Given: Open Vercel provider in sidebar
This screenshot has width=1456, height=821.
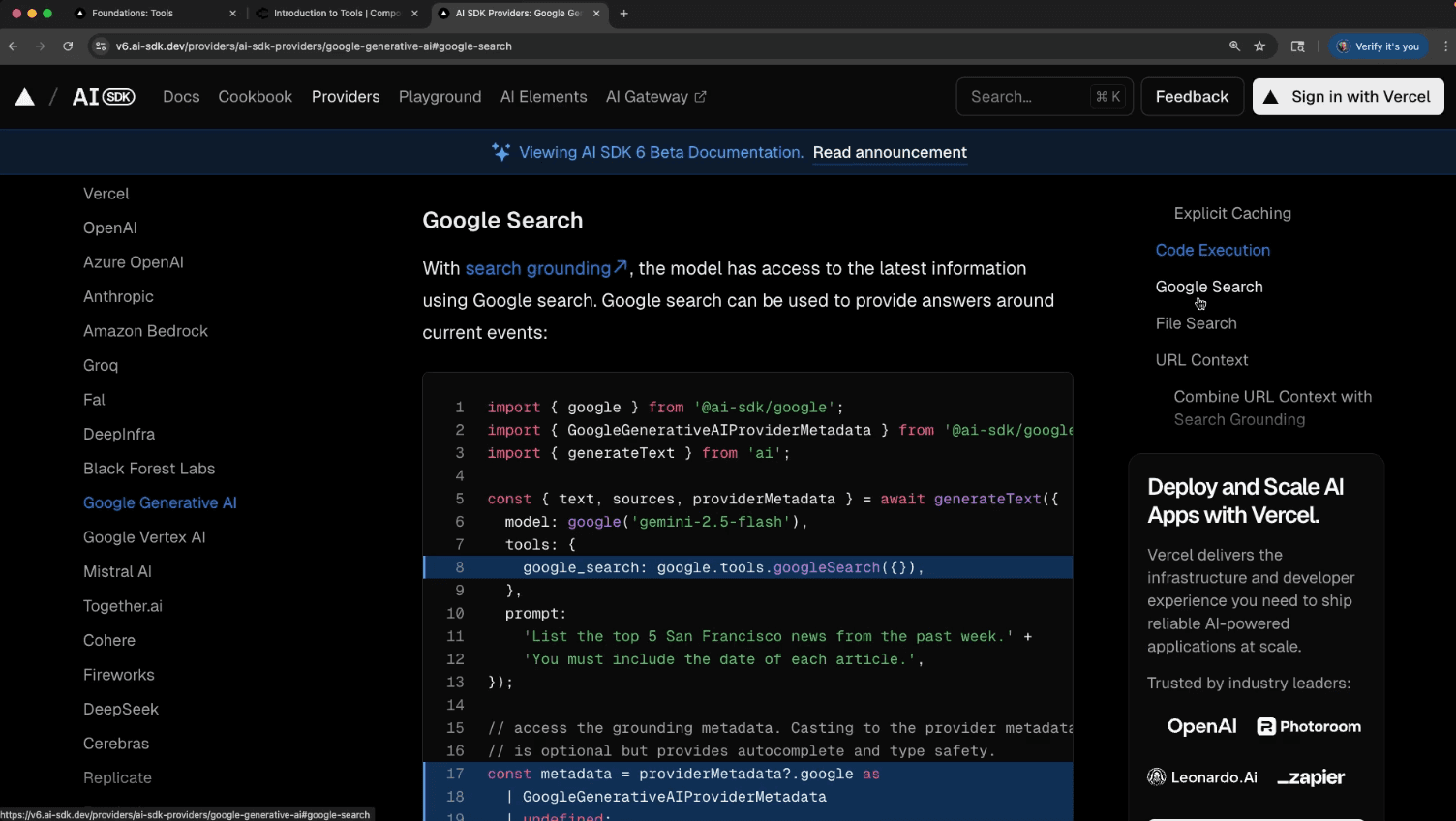Looking at the screenshot, I should (x=106, y=194).
